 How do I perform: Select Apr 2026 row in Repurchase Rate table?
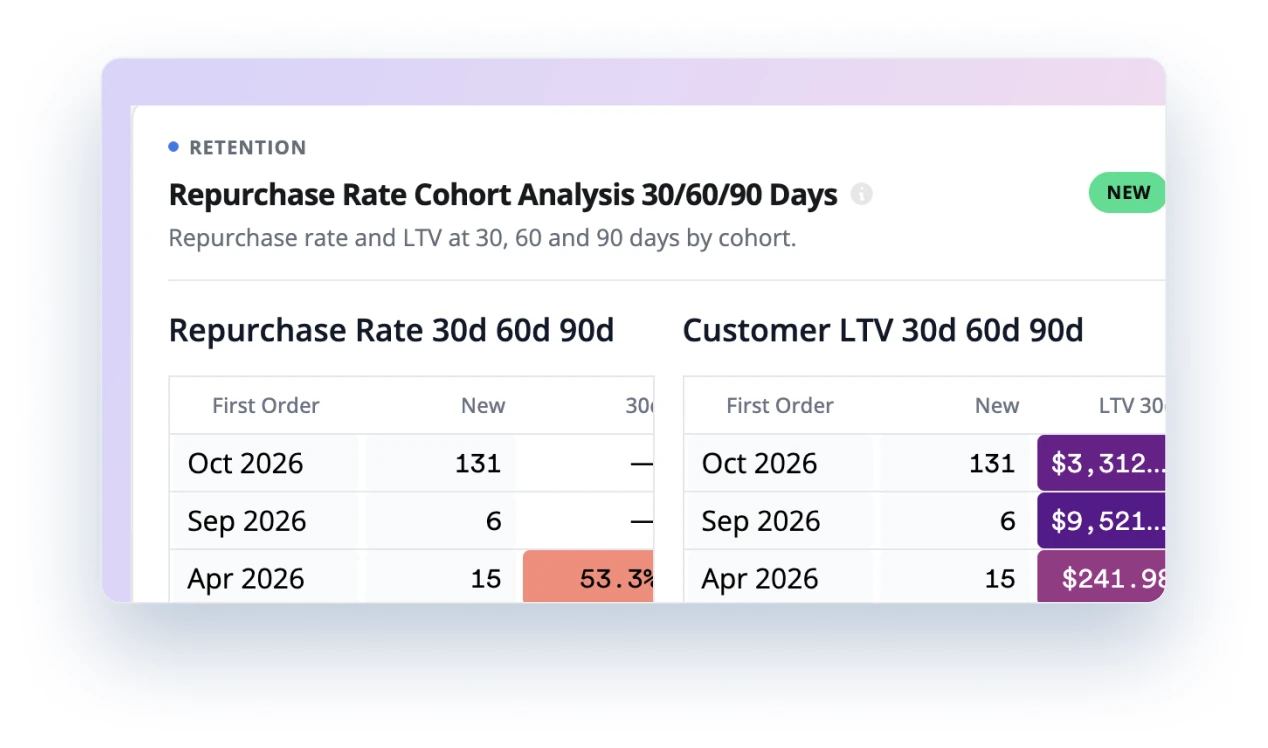(411, 577)
